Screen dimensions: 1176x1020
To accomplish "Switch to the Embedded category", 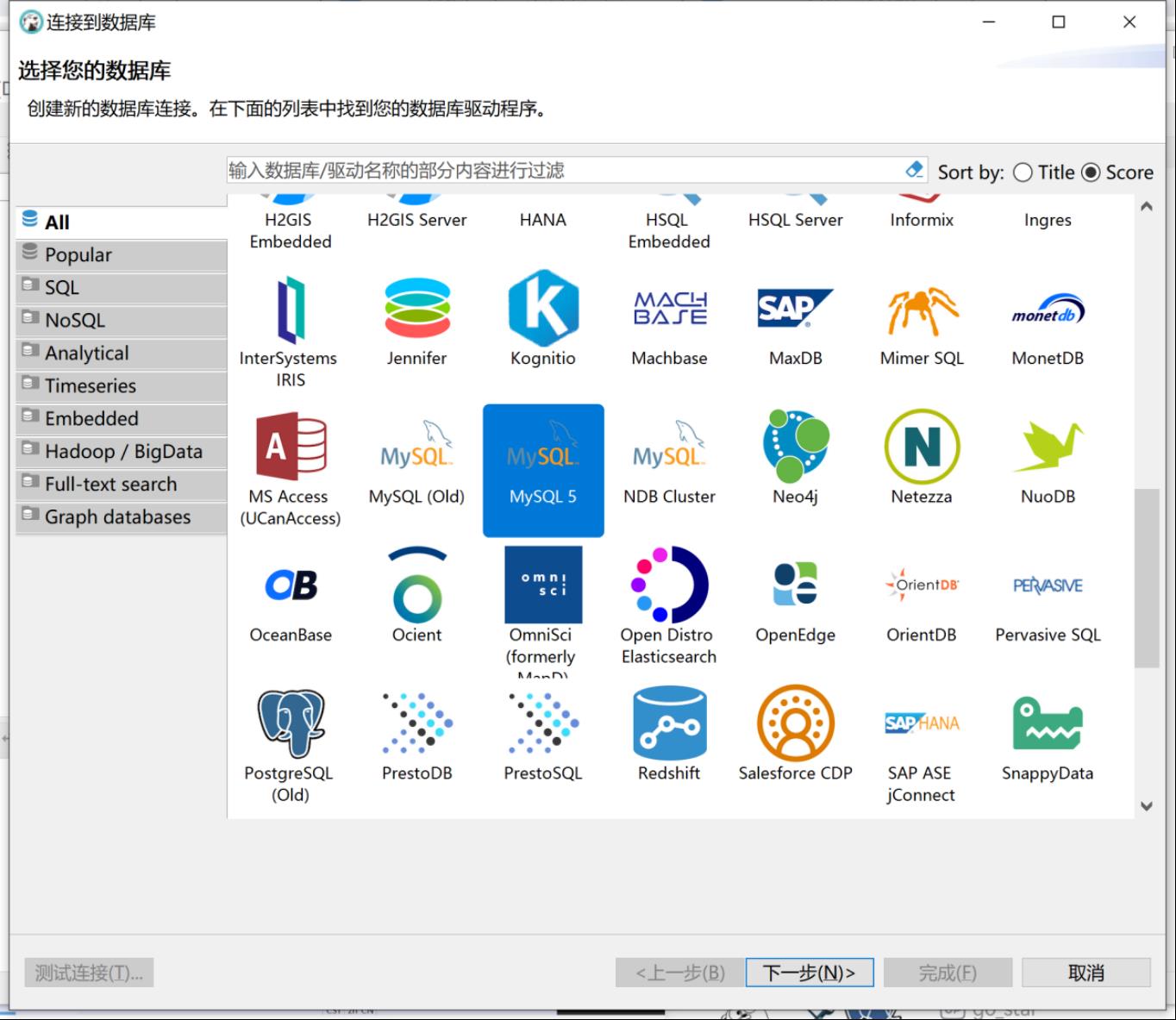I will point(122,419).
